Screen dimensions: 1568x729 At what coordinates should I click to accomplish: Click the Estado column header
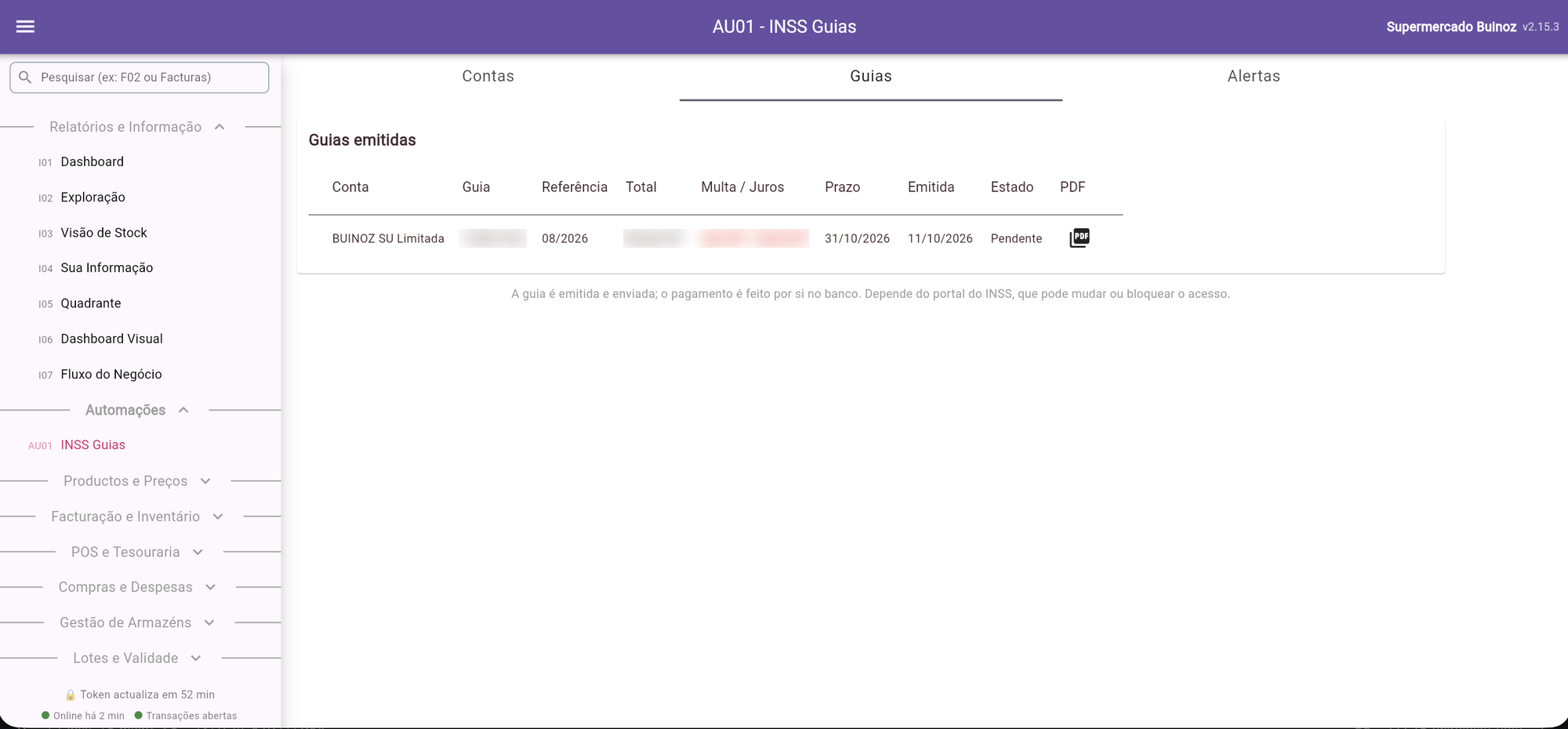click(1011, 187)
